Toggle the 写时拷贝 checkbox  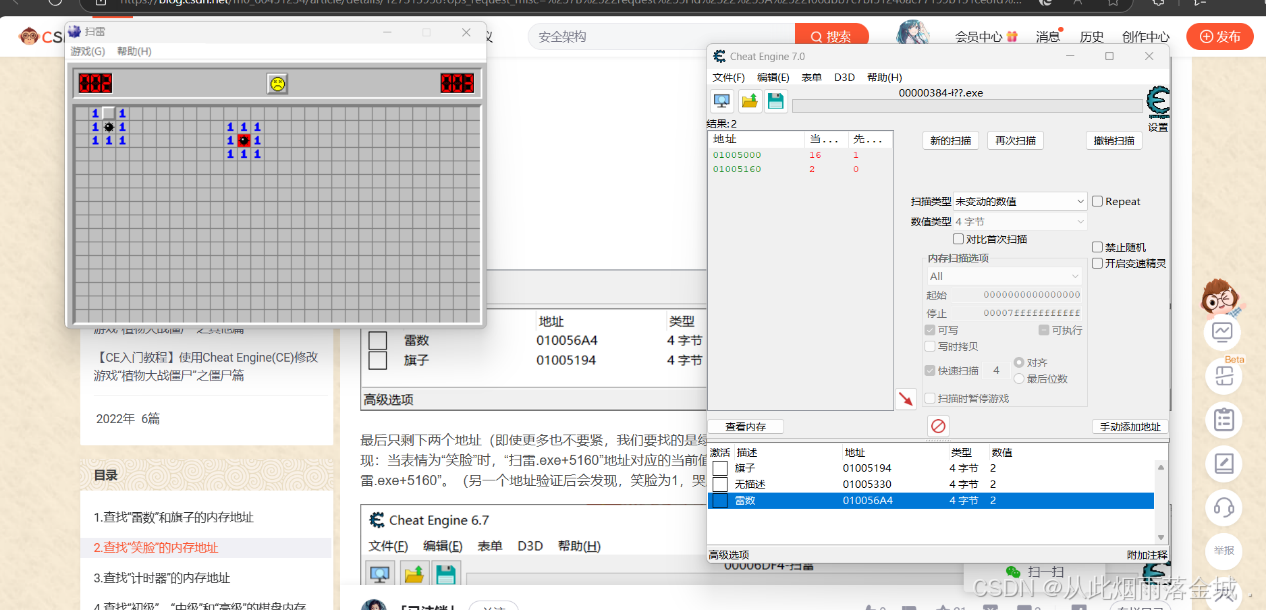[930, 346]
